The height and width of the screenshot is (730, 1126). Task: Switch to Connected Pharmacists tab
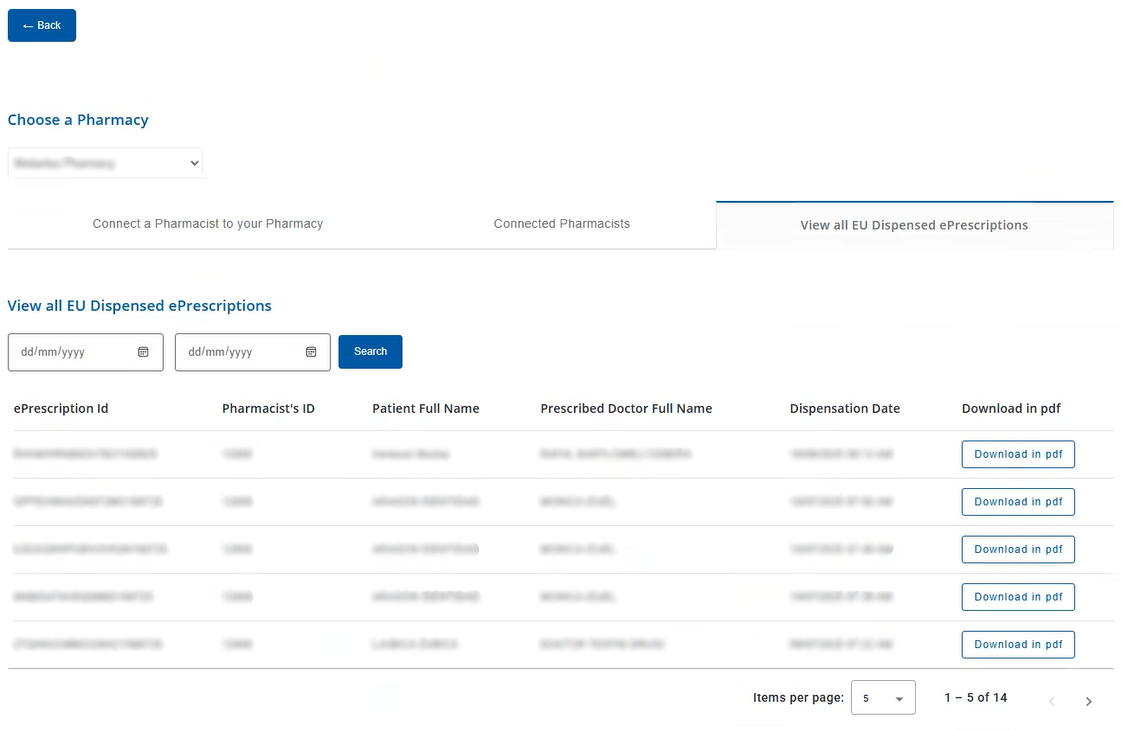click(x=561, y=224)
